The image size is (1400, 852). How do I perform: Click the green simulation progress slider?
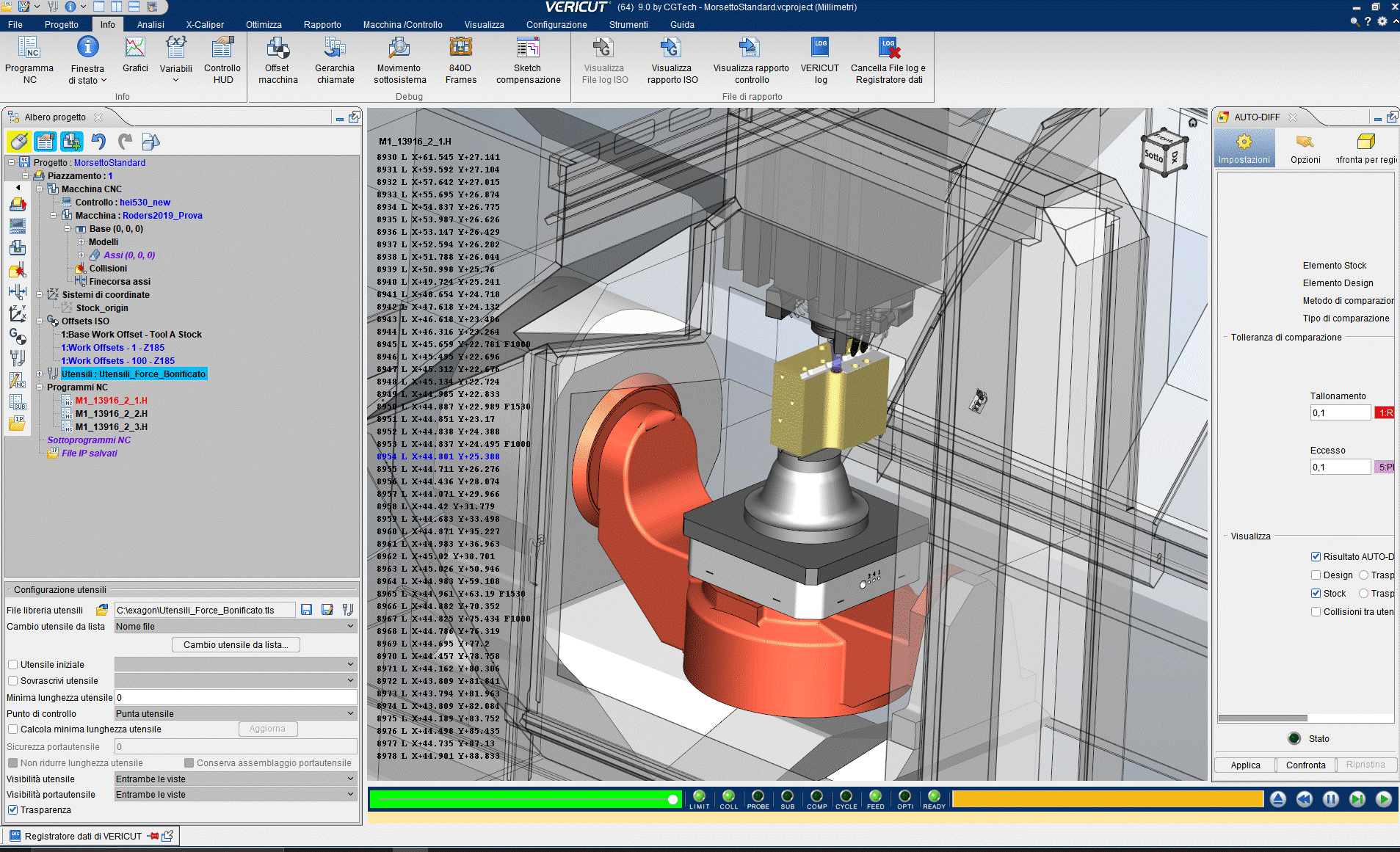pos(524,799)
